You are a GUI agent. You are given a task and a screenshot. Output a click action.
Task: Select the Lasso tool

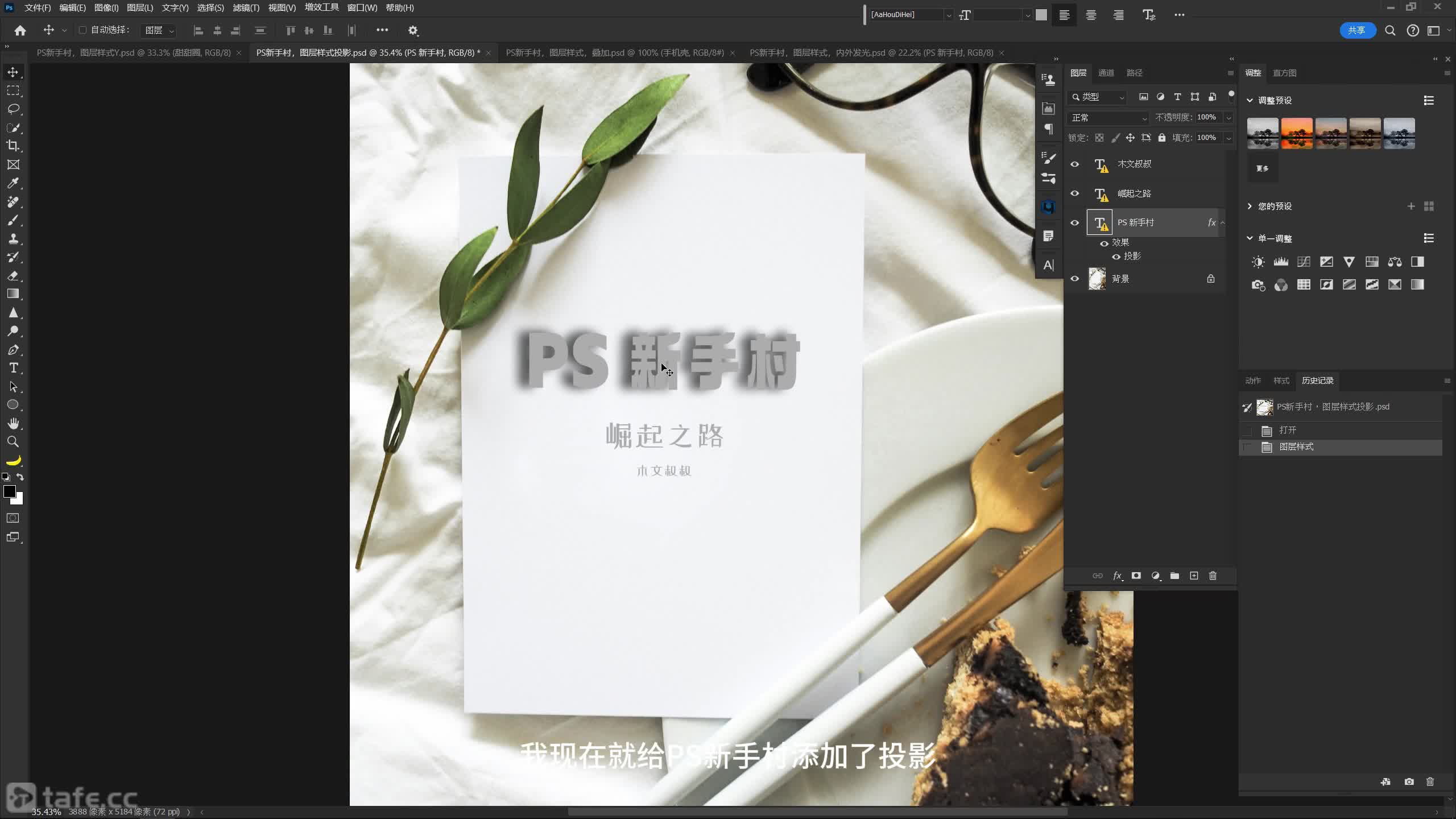pyautogui.click(x=13, y=109)
